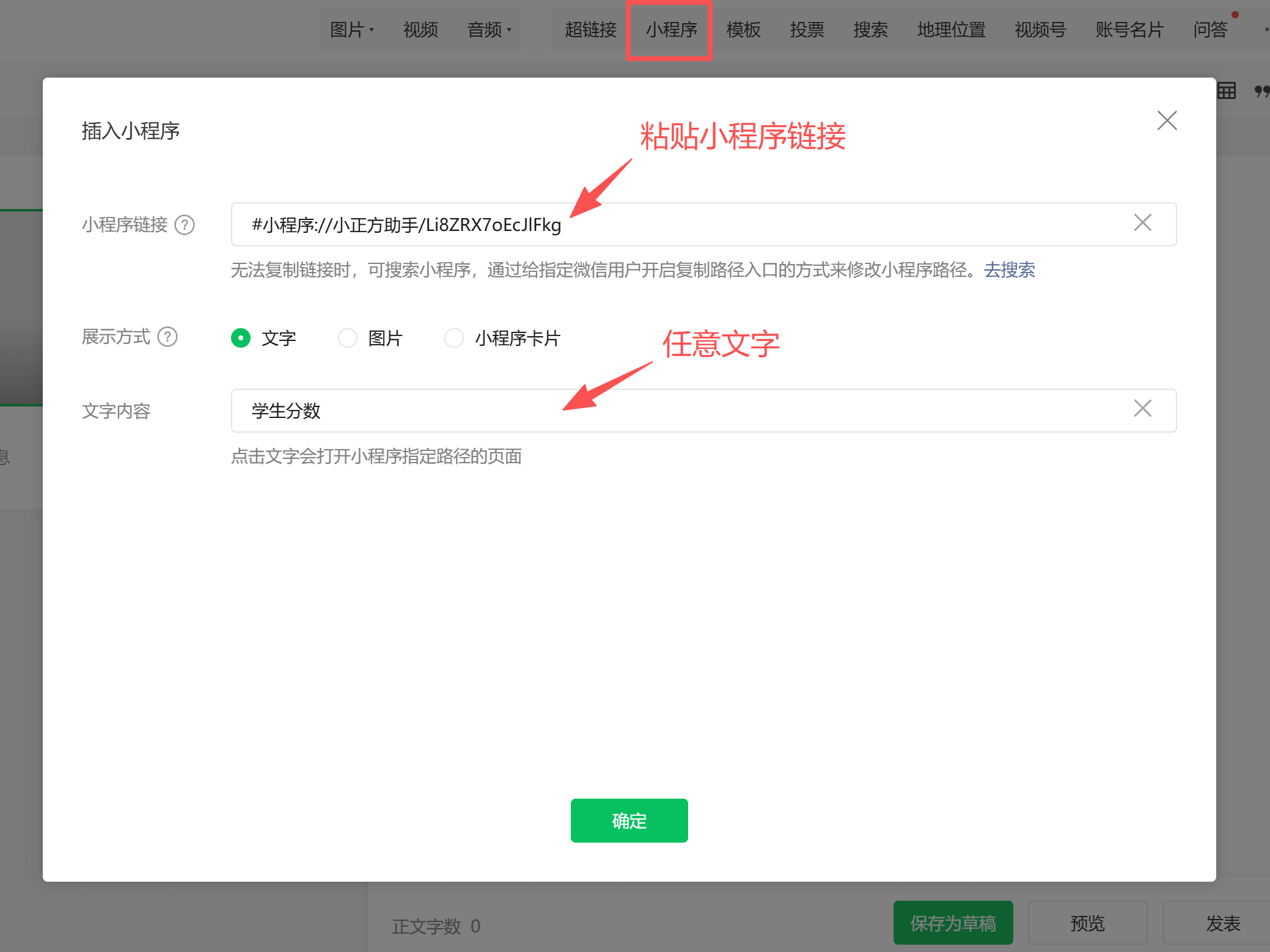Click the 去搜索 link
The image size is (1270, 952).
(x=1009, y=269)
